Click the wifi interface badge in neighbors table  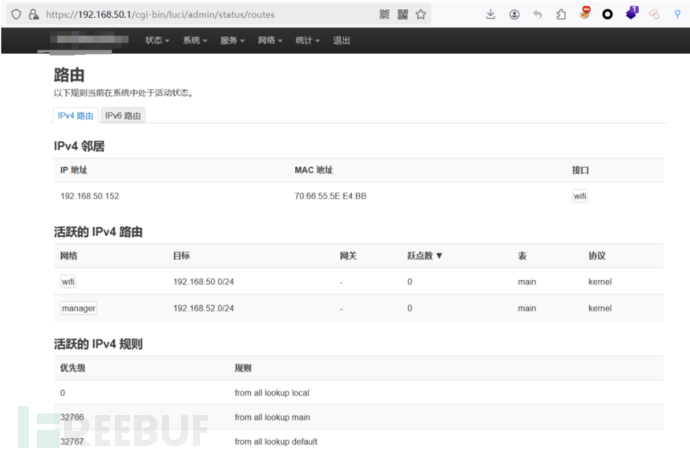(x=580, y=196)
